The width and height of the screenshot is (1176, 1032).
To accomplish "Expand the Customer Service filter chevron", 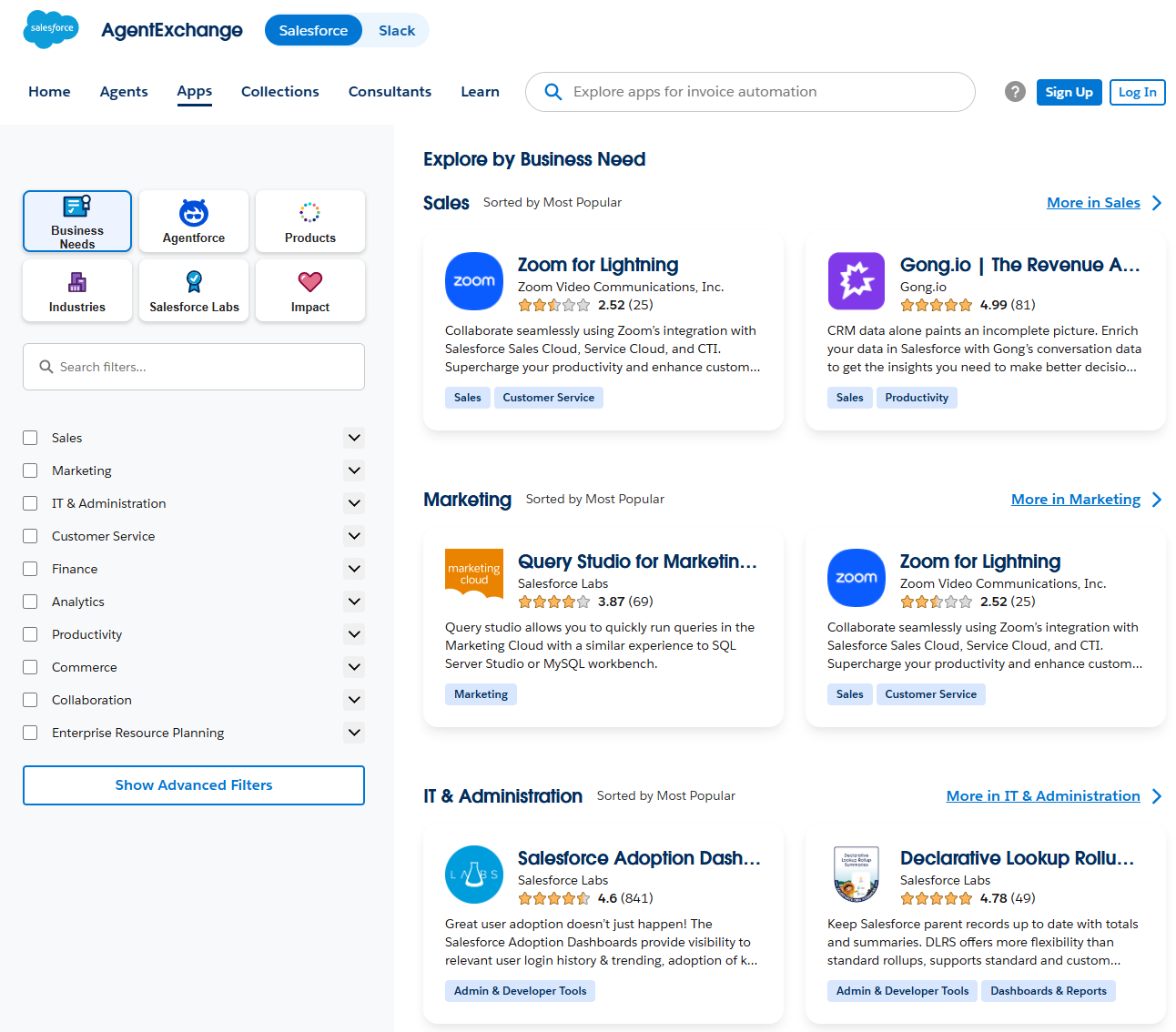I will point(355,536).
